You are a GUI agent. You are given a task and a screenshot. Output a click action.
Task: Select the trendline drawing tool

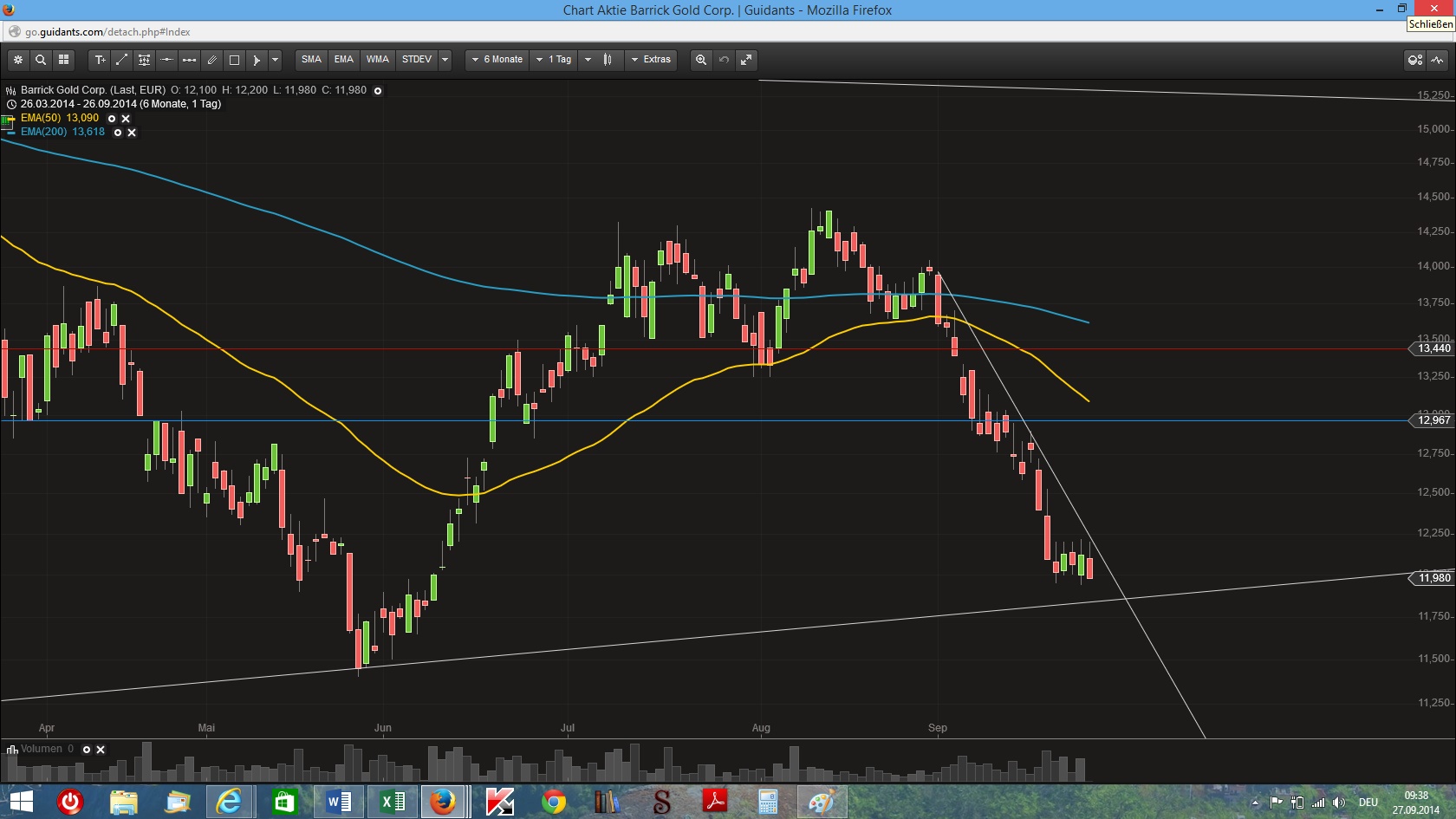click(x=121, y=59)
